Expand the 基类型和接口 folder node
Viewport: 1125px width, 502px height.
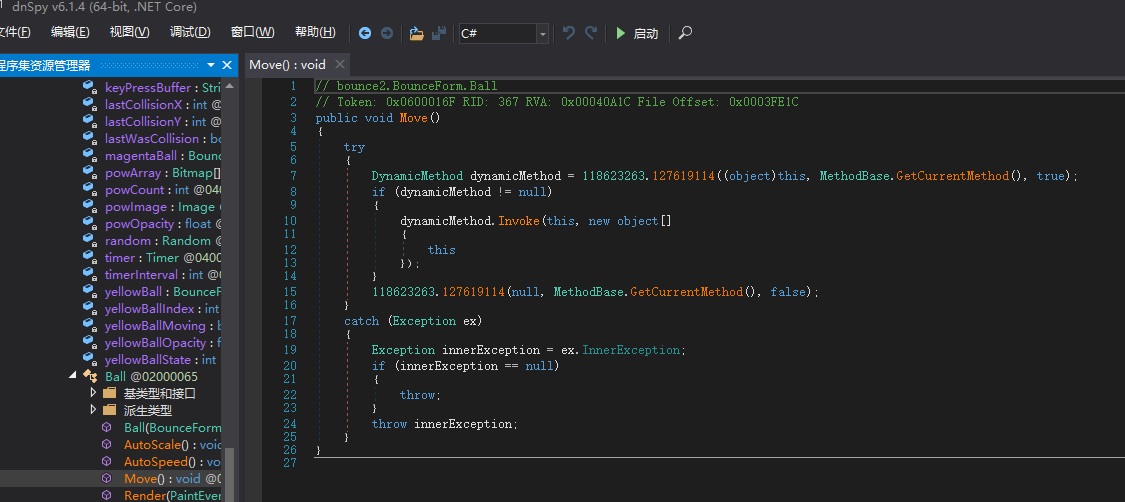[93, 394]
